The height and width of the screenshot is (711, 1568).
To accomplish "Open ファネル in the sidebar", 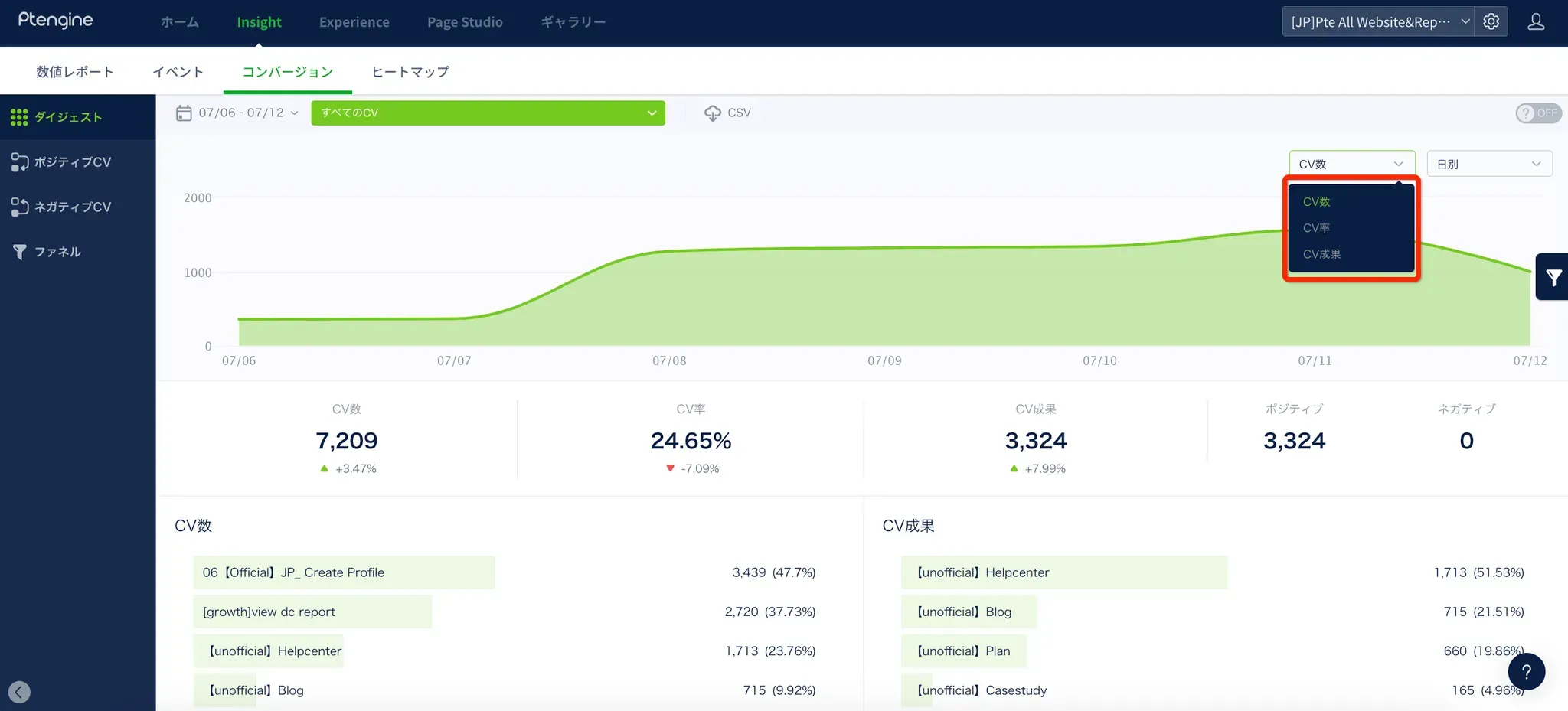I will [x=57, y=252].
